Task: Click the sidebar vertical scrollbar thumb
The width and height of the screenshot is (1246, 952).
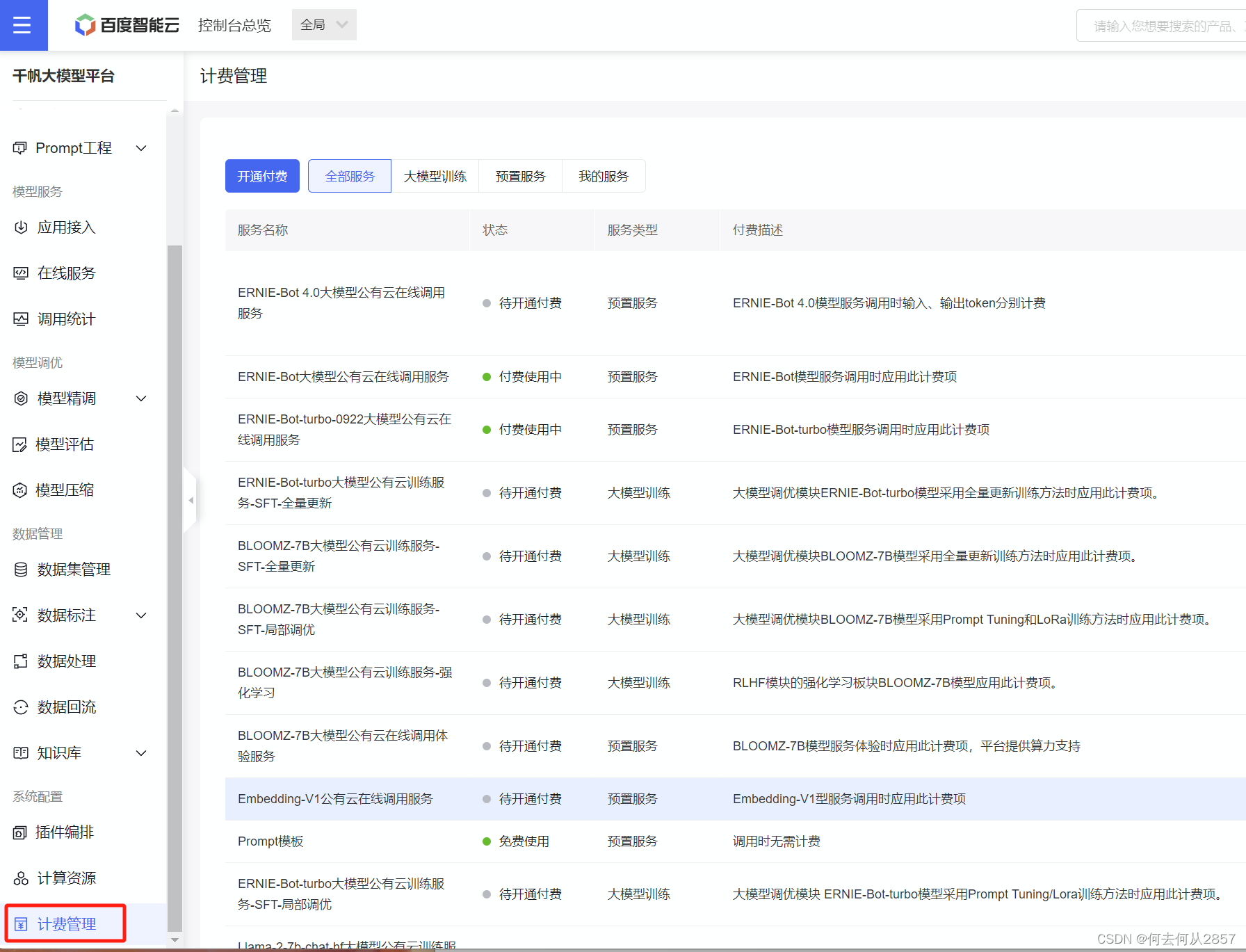Action: tap(175, 588)
